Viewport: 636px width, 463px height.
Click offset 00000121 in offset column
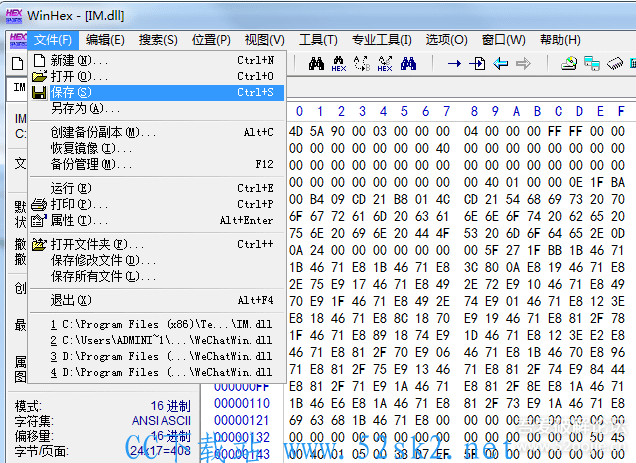point(242,420)
